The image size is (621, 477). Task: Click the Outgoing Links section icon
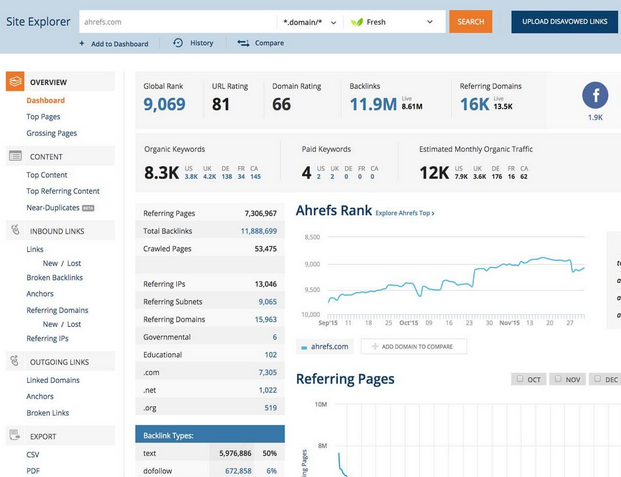15,361
